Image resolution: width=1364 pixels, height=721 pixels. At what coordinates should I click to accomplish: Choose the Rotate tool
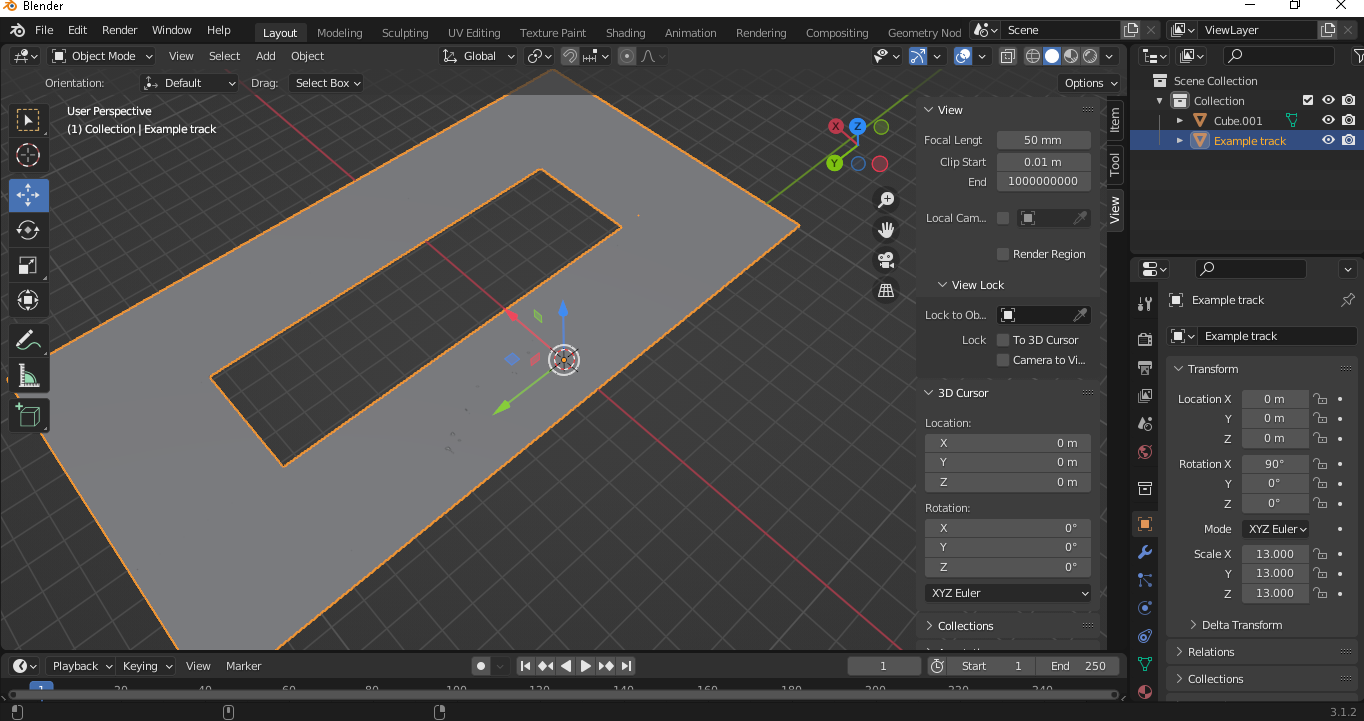point(29,230)
